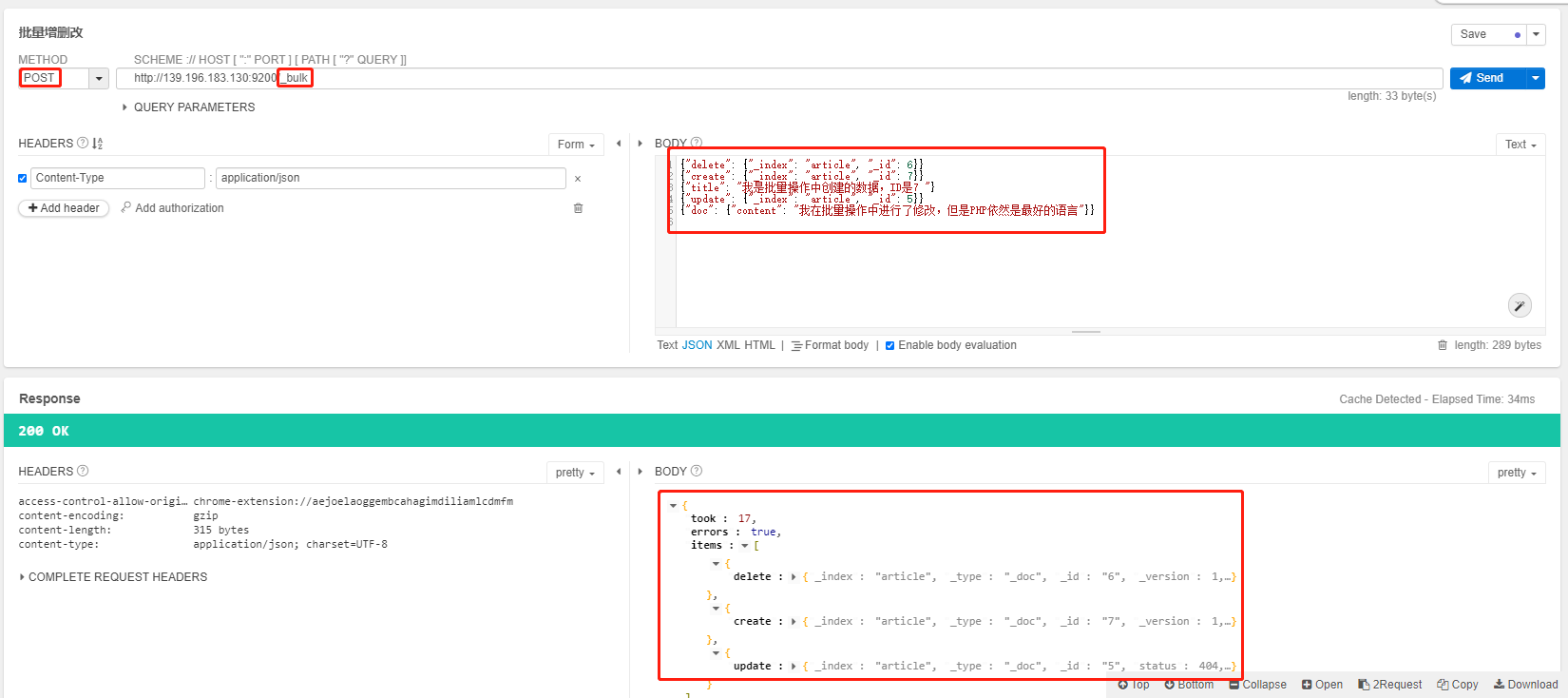
Task: Open response body pretty dropdown
Action: coord(1517,473)
